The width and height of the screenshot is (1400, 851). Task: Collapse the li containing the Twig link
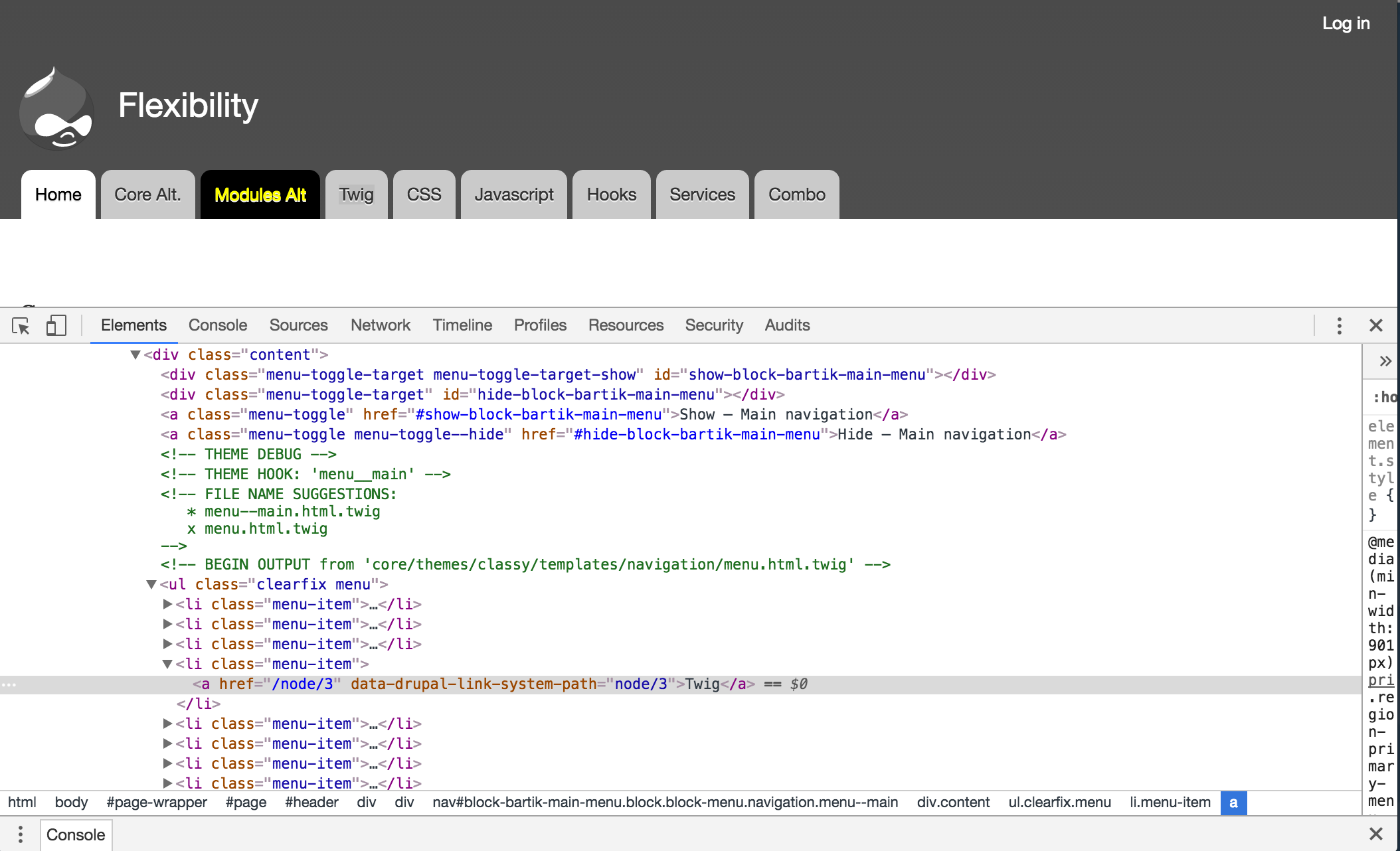pyautogui.click(x=167, y=664)
